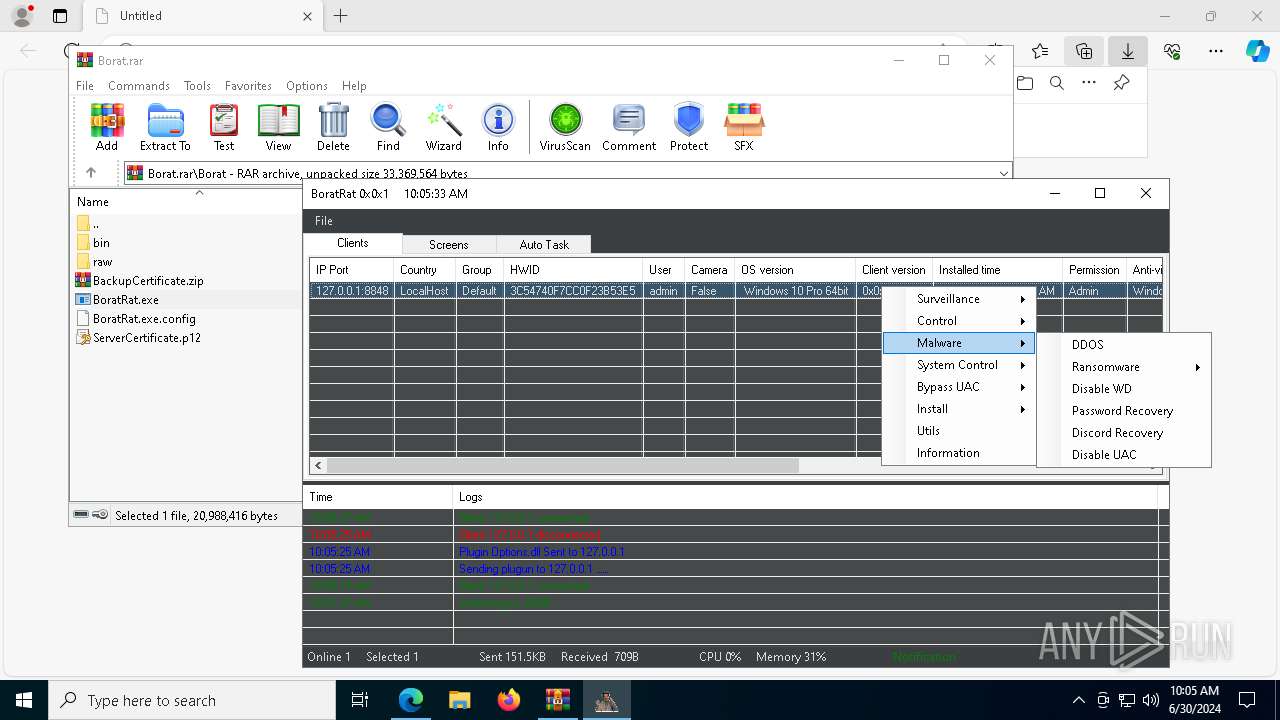
Task: Expand the Bypass UAC submenu
Action: click(958, 387)
